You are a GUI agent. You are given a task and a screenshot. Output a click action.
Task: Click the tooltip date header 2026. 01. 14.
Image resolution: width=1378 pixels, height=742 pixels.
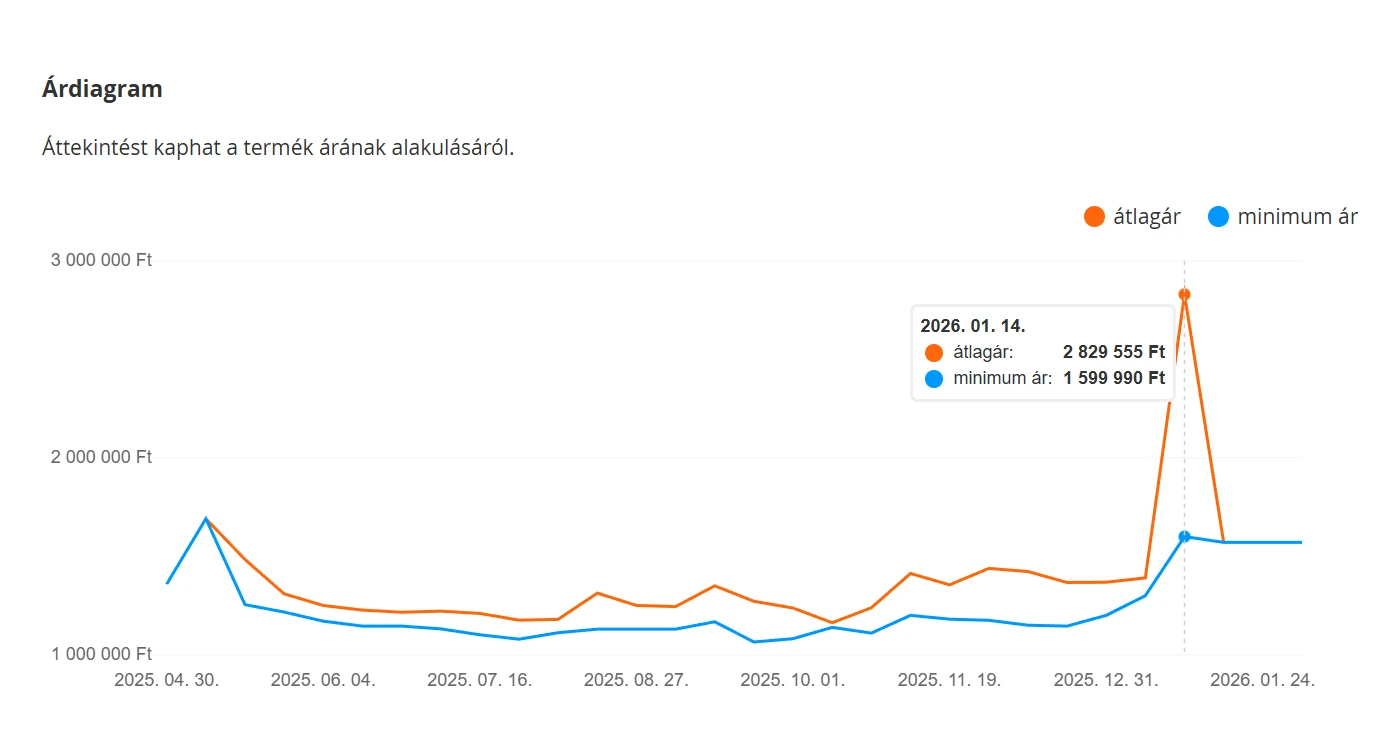(x=973, y=326)
